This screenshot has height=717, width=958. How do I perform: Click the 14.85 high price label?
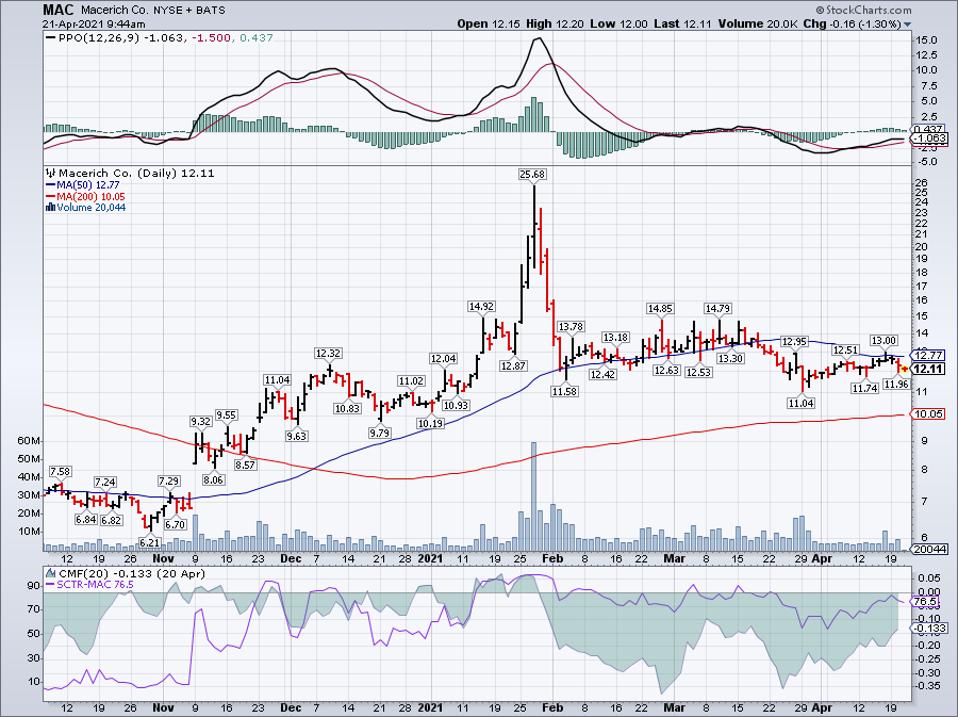[660, 309]
